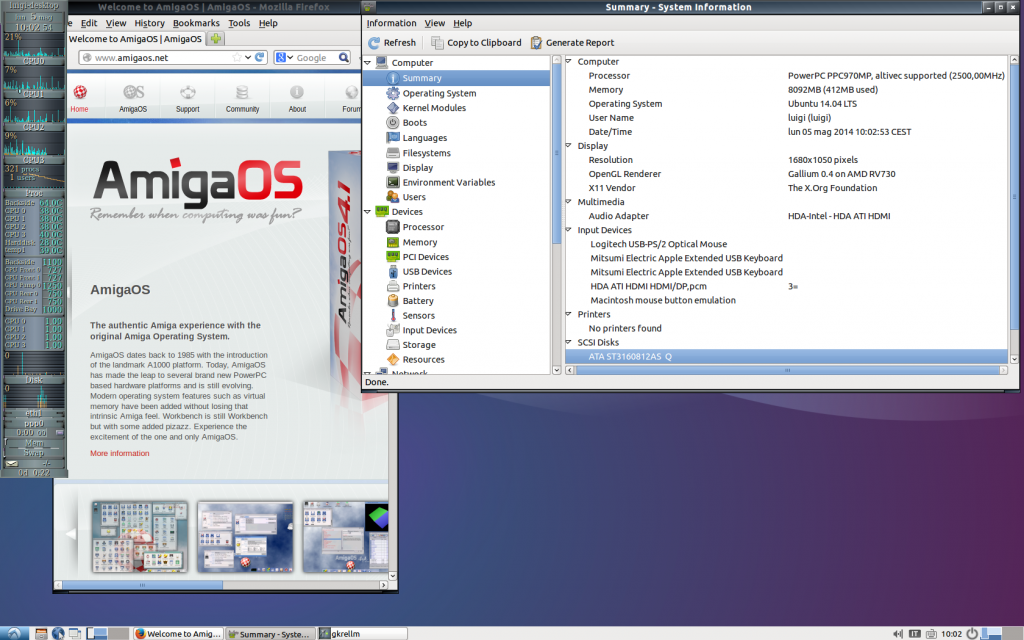Screen dimensions: 1024x640
Task: Click the AmigaOS nav icon on the webpage
Action: pyautogui.click(x=133, y=93)
